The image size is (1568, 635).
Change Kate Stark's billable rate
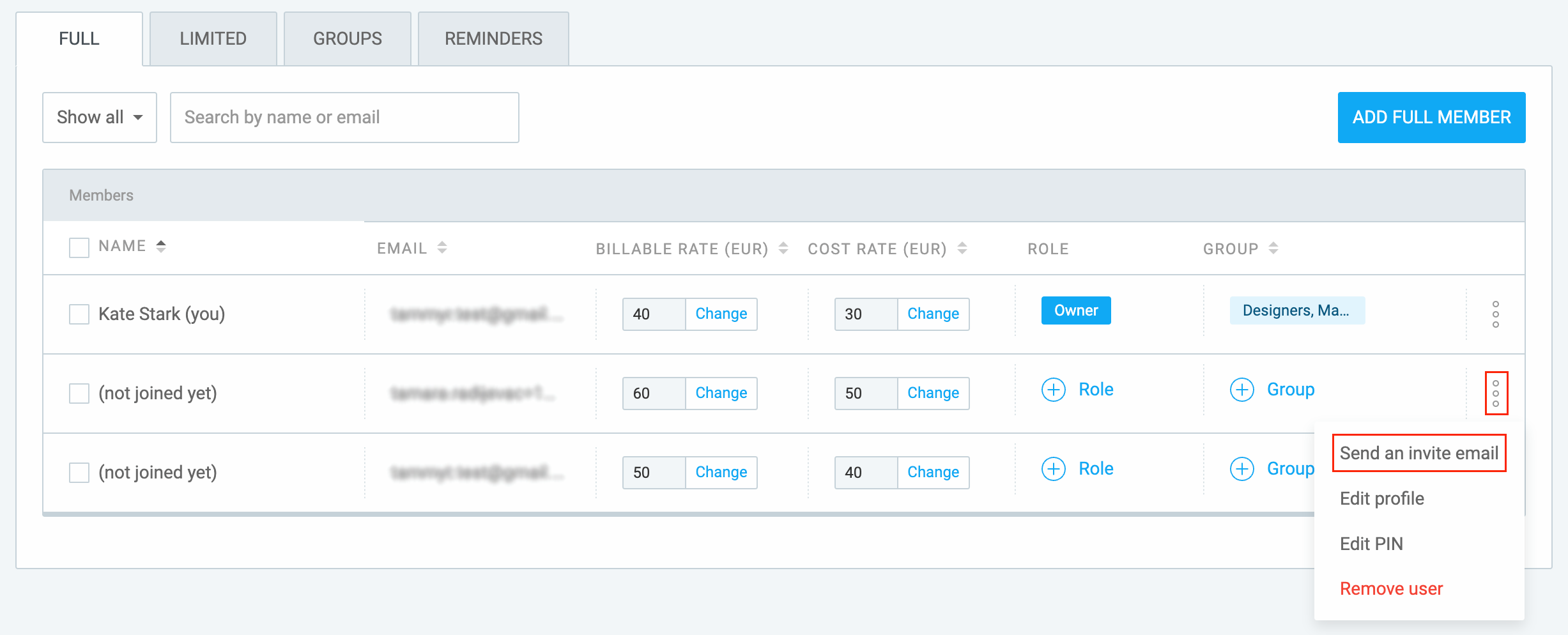click(x=721, y=314)
